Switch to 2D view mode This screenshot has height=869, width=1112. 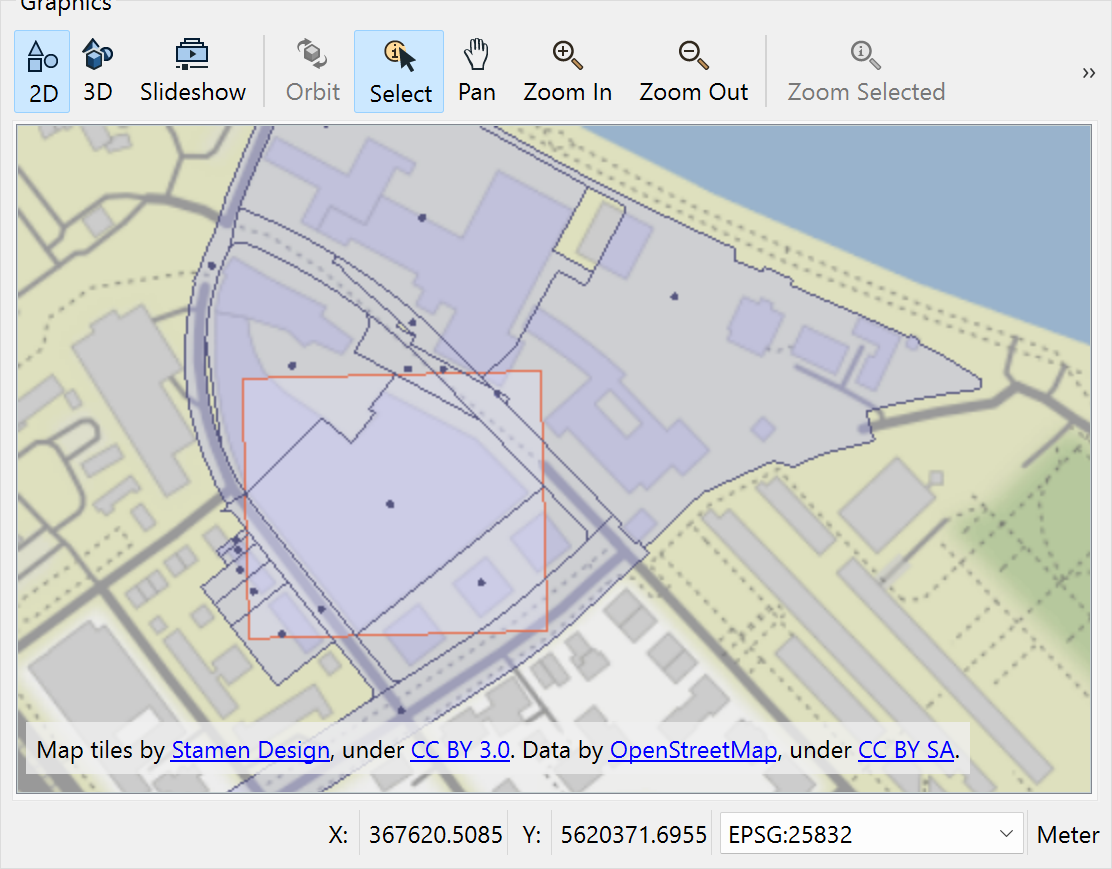point(42,71)
